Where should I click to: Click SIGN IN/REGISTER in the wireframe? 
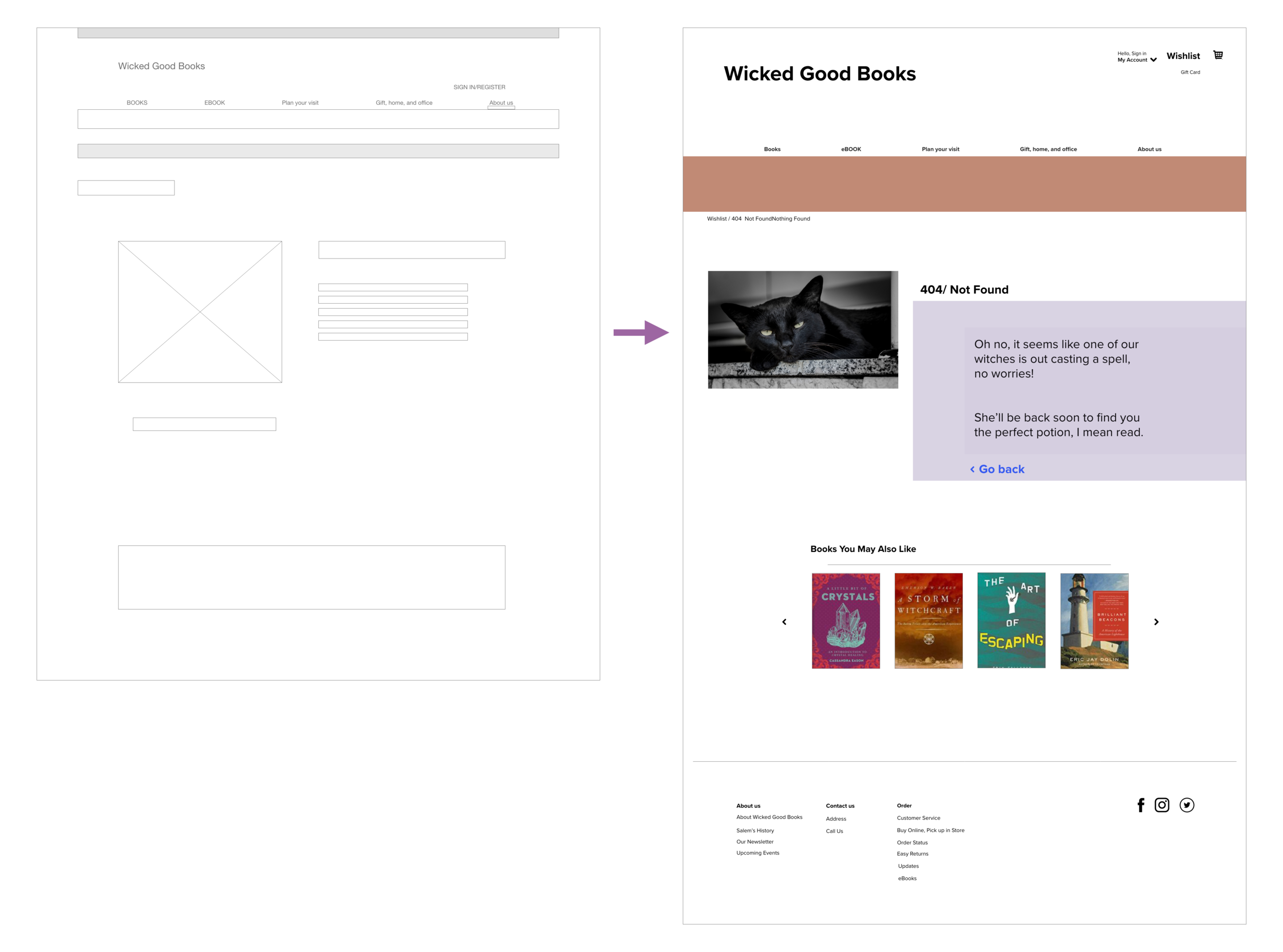click(x=479, y=88)
